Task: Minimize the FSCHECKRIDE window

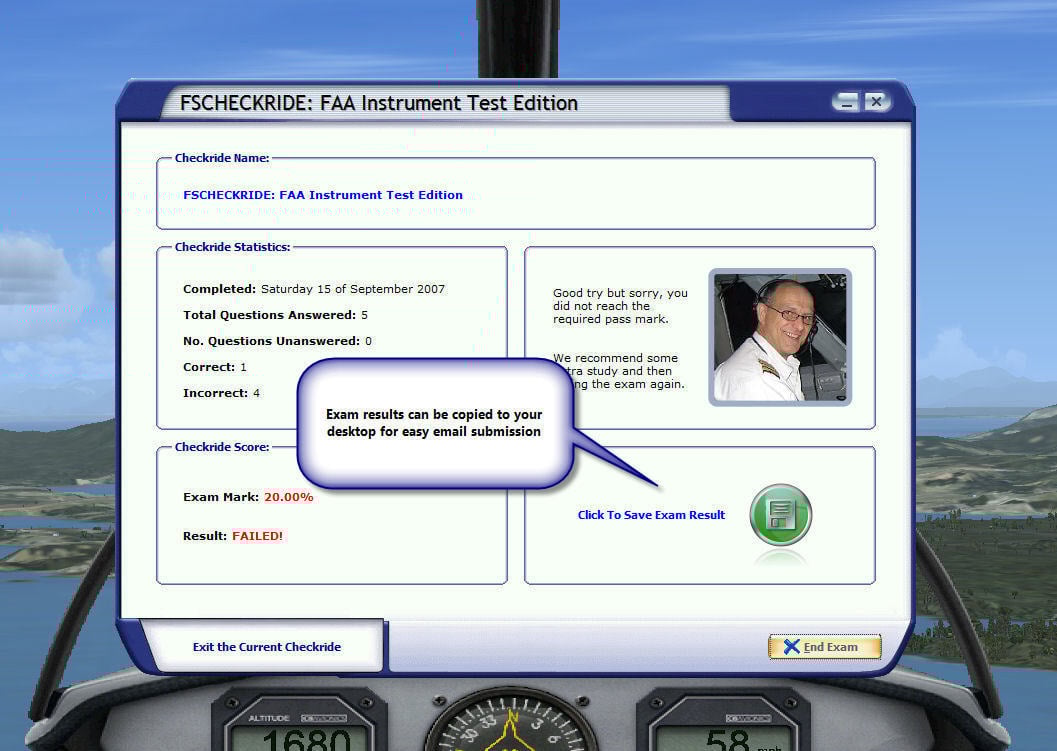Action: [846, 102]
